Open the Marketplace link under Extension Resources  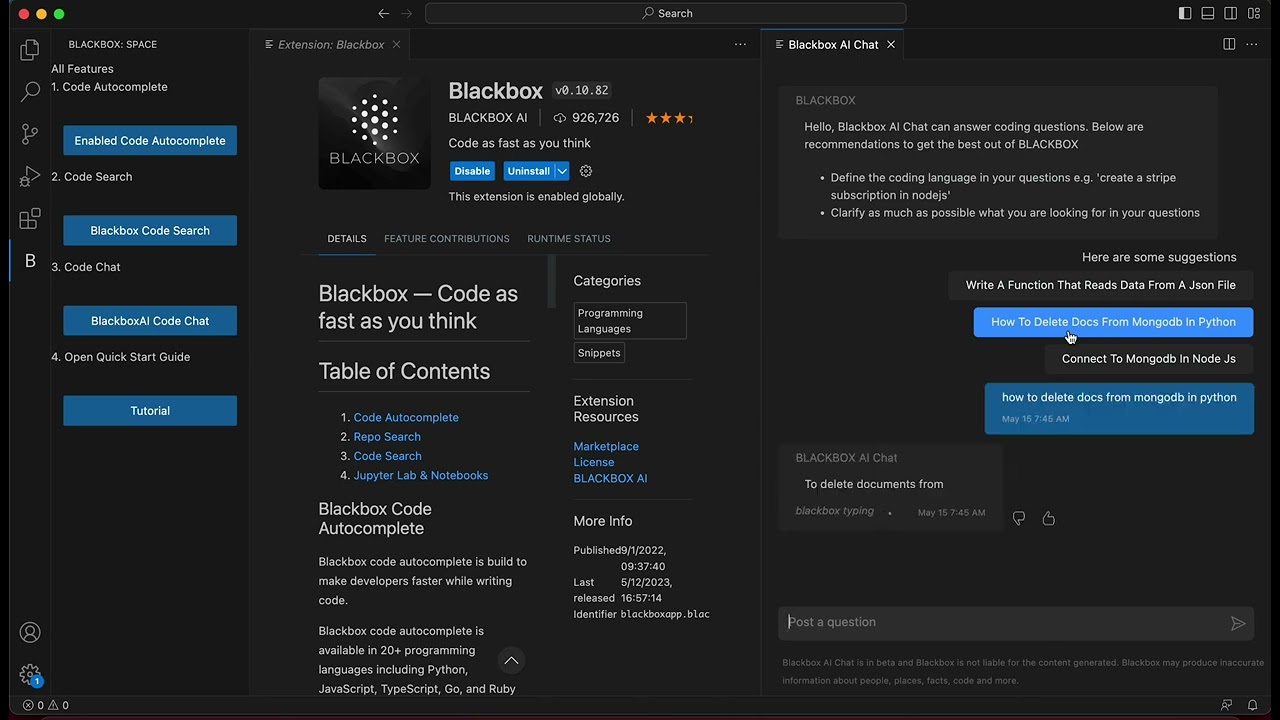pos(606,446)
